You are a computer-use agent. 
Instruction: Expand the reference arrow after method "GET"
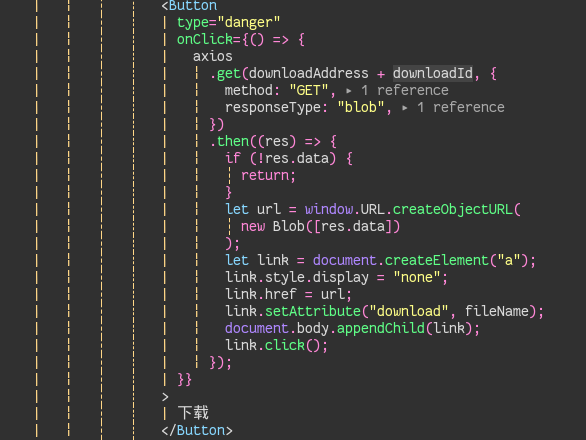click(349, 91)
